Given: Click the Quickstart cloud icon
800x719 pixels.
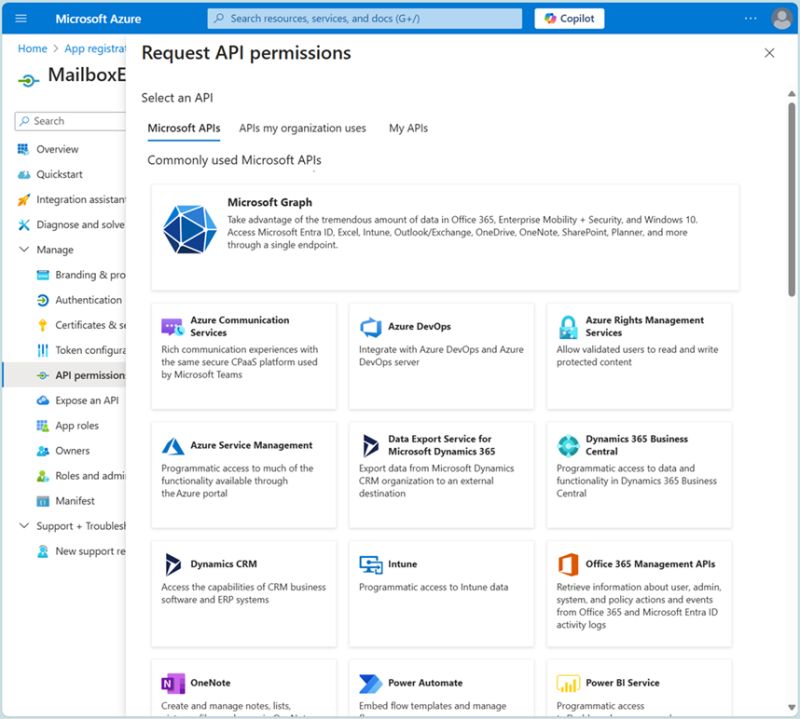Looking at the screenshot, I should coord(23,175).
